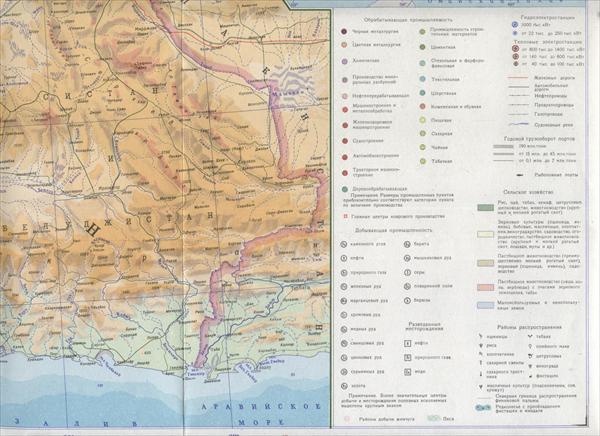Click the 'Рыболовные порты' black mark
Image resolution: width=600 pixels, height=436 pixels.
519,175
